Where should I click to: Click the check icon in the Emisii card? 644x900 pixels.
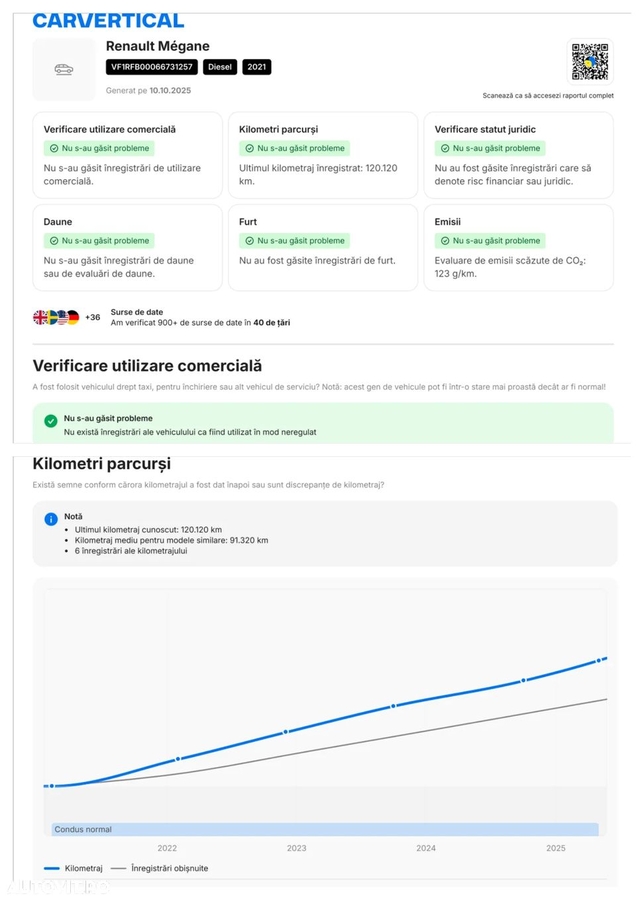(x=444, y=241)
